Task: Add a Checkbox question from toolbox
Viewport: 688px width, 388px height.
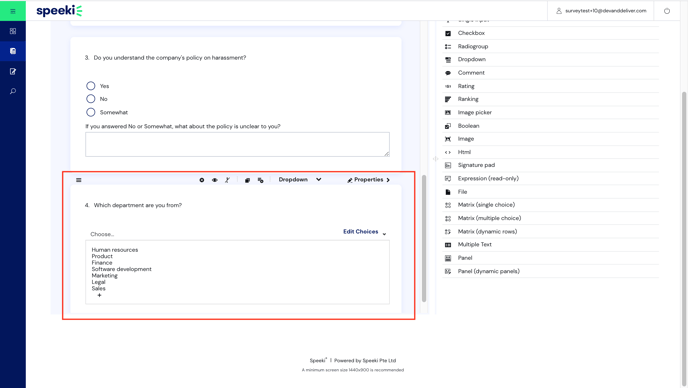Action: tap(471, 33)
